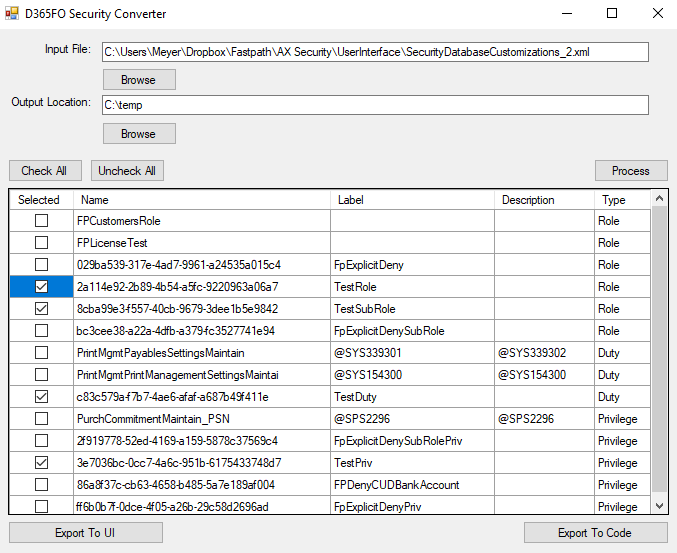Run the Process button

[x=630, y=171]
